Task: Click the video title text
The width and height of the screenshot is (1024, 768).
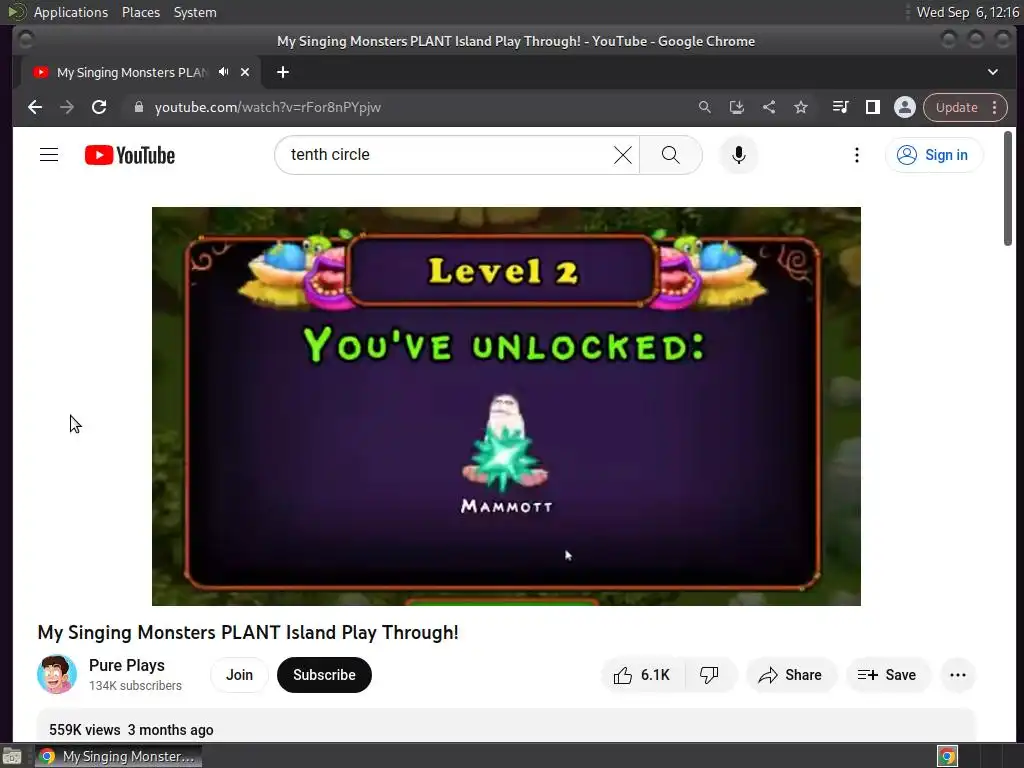Action: click(x=248, y=632)
